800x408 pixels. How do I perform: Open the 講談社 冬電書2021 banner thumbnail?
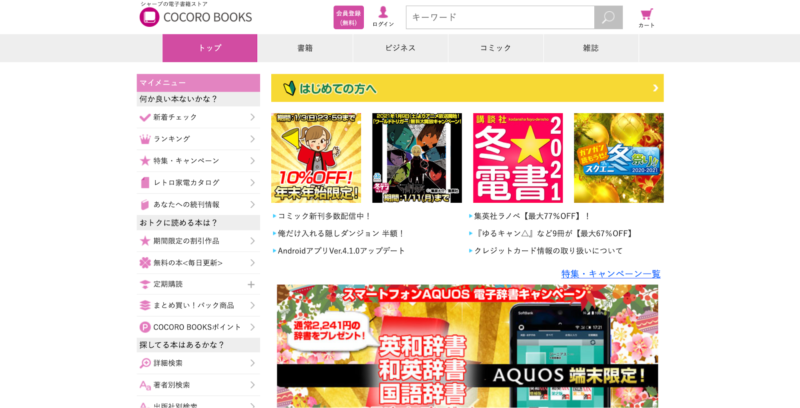[x=518, y=158]
